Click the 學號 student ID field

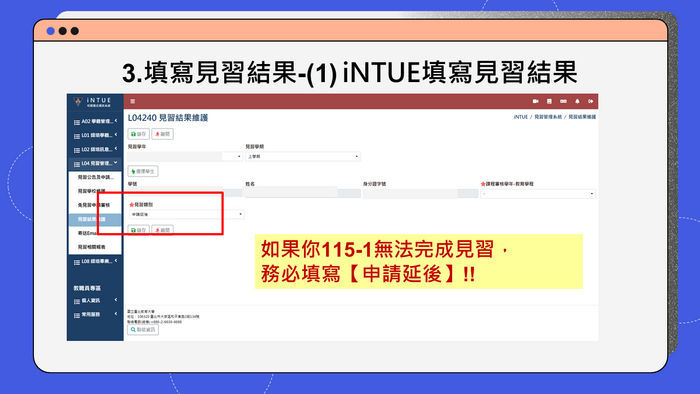[x=185, y=194]
